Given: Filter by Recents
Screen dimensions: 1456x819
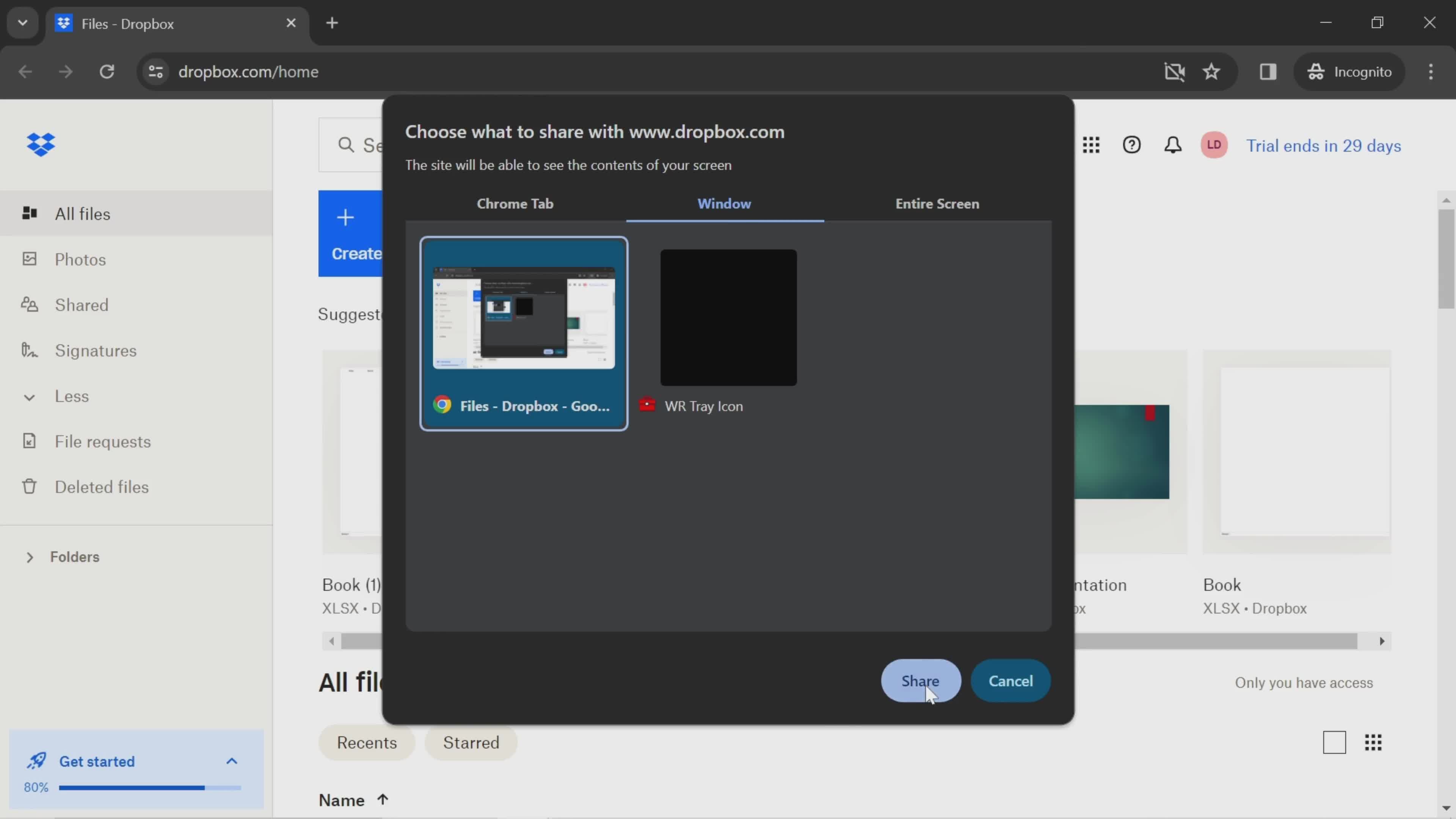Looking at the screenshot, I should point(367,742).
